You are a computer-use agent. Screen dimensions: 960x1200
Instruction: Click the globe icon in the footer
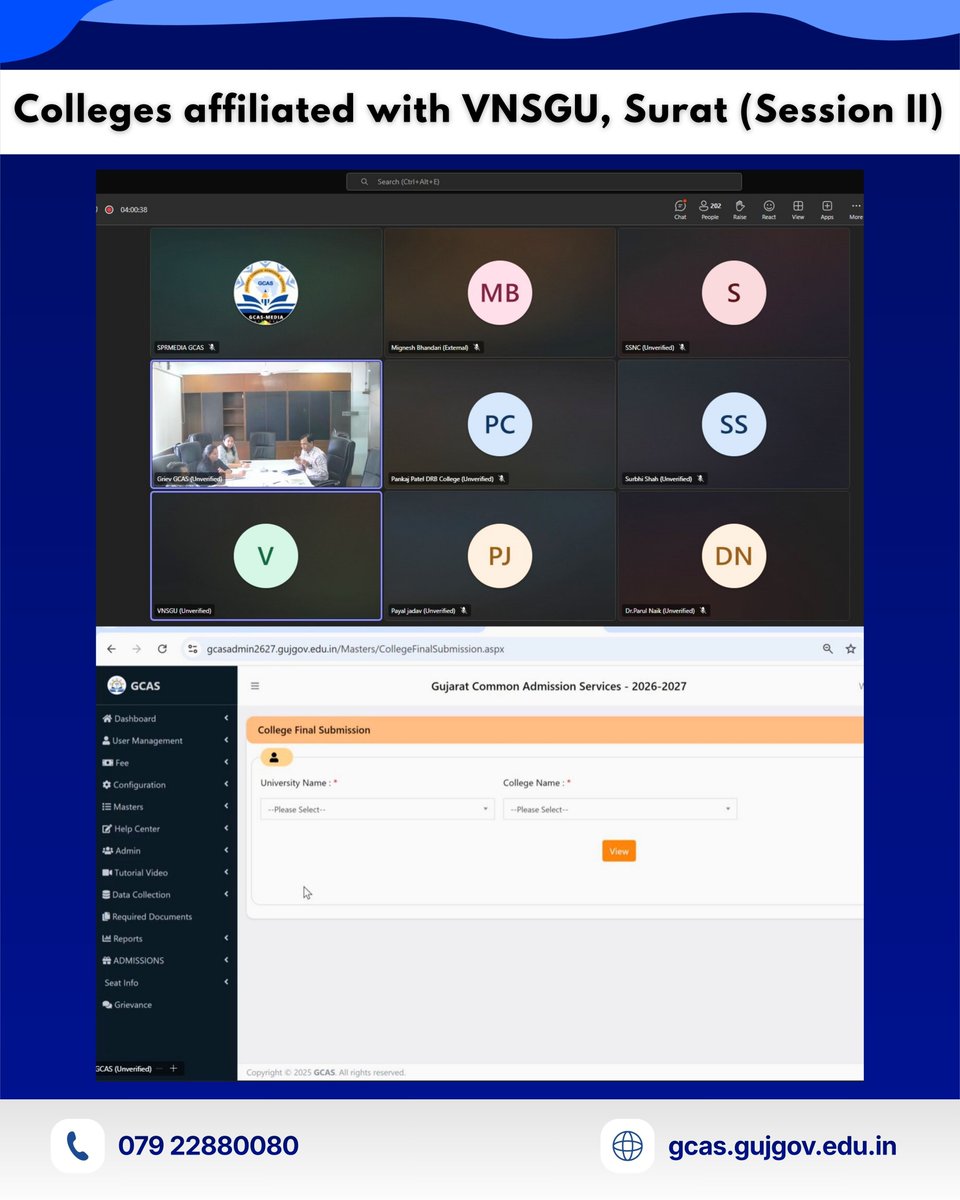tap(627, 1146)
